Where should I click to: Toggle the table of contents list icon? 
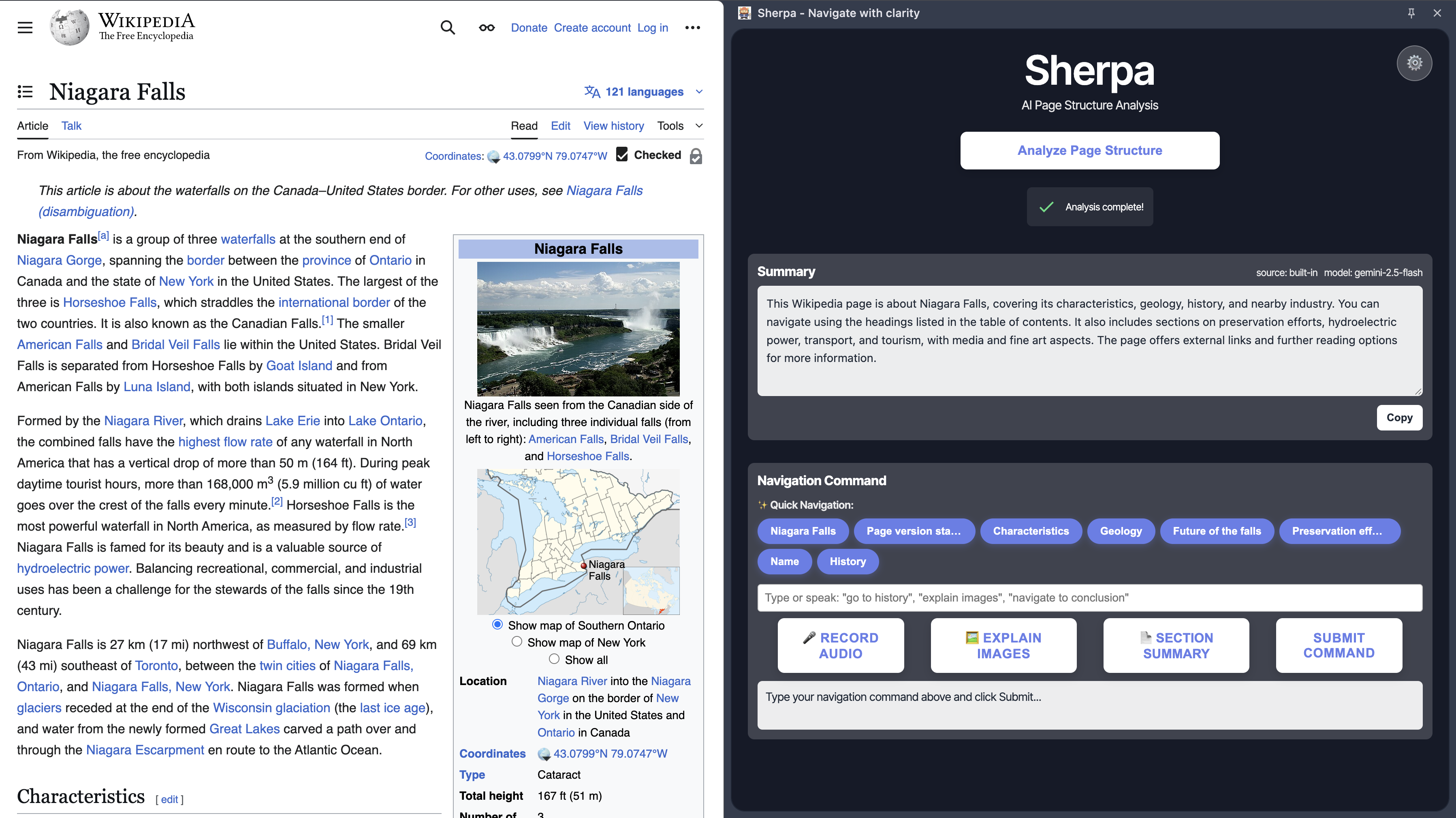pyautogui.click(x=25, y=92)
